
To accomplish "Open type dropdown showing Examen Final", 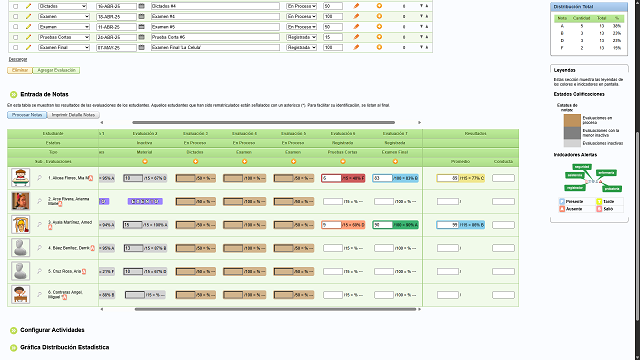I will coord(64,47).
